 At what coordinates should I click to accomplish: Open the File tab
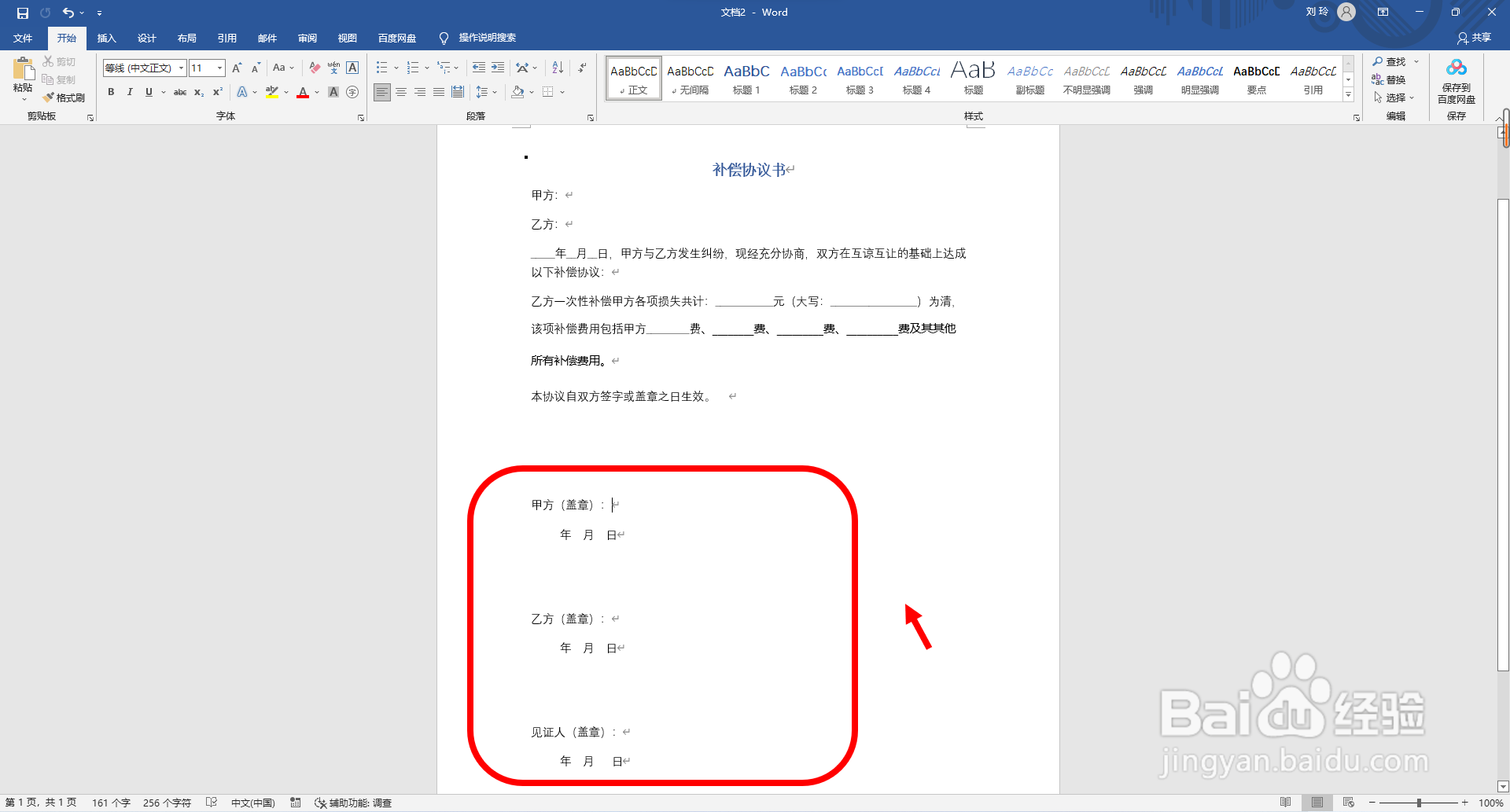coord(23,38)
